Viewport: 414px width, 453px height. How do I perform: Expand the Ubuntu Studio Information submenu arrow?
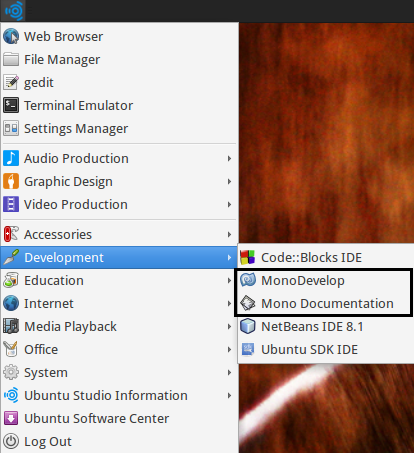tap(229, 395)
